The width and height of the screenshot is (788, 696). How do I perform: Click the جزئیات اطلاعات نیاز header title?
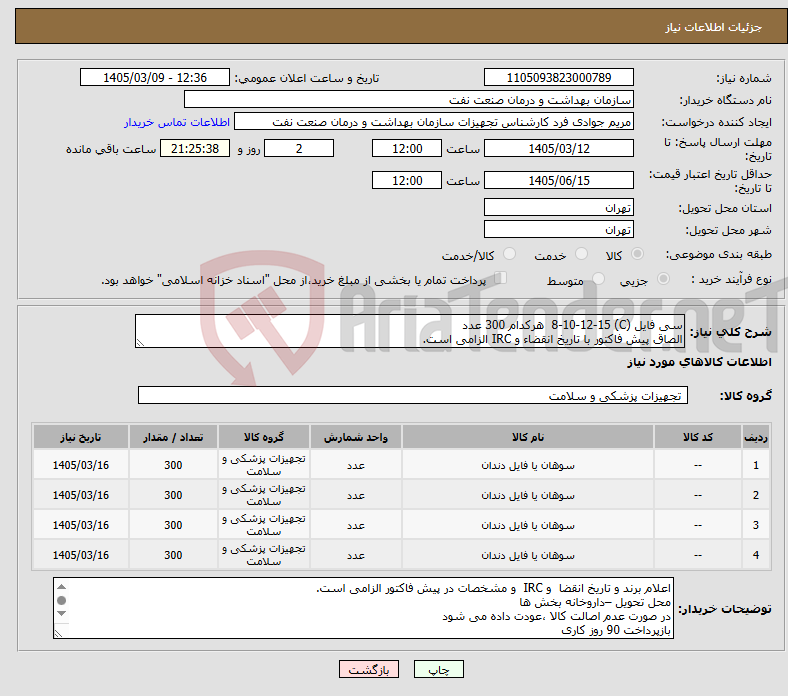click(x=714, y=27)
